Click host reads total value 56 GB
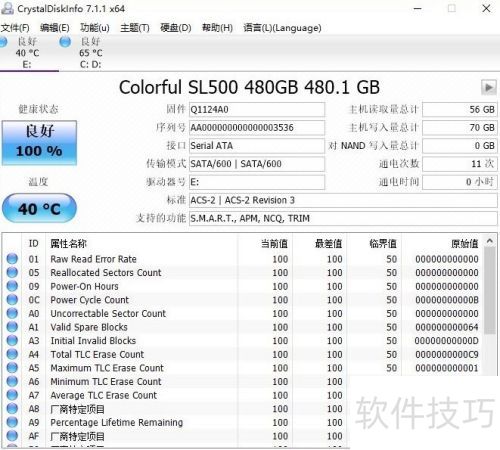Image resolution: width=500 pixels, height=450 pixels. click(x=460, y=109)
